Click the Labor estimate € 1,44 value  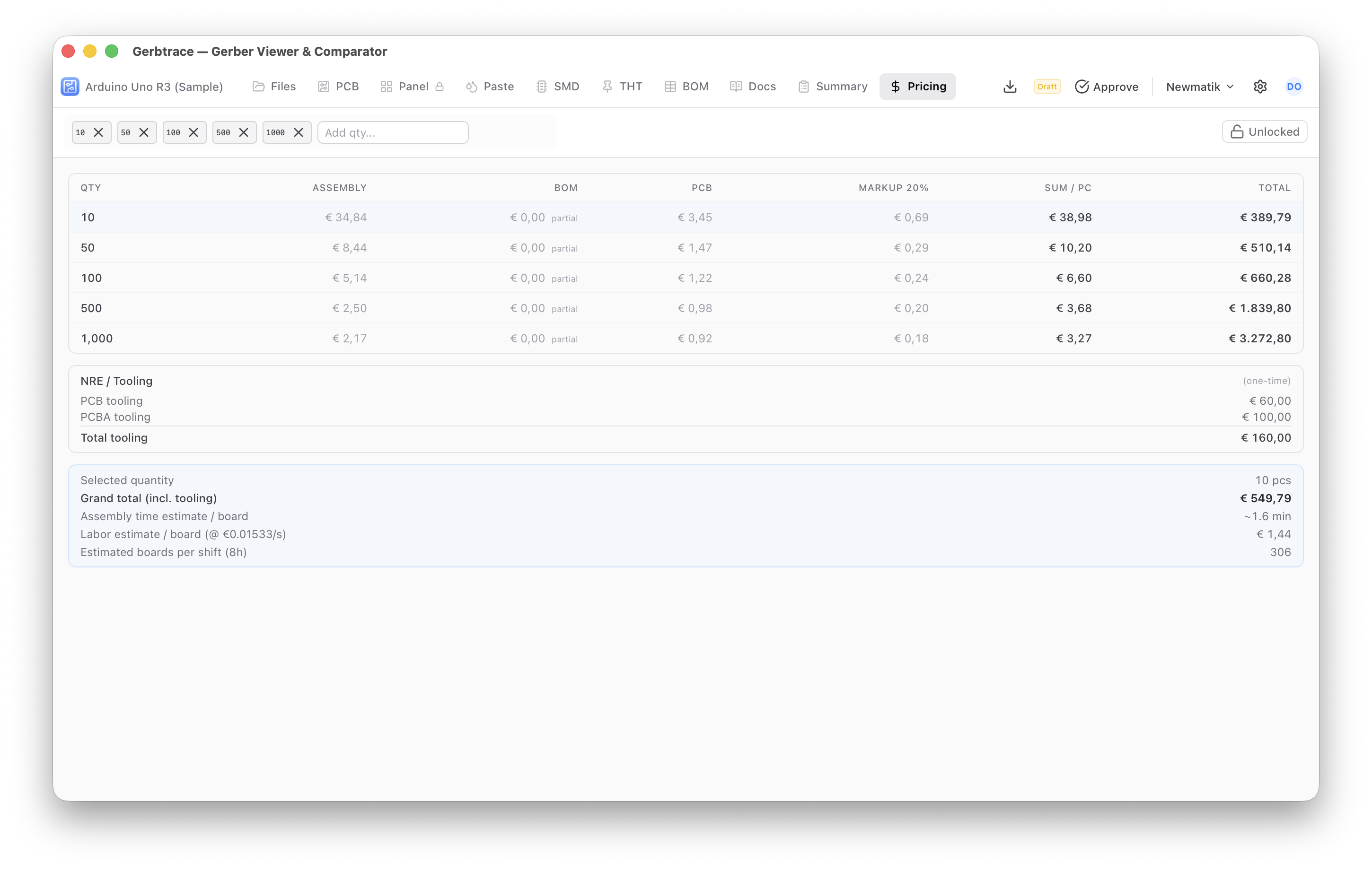pos(1274,534)
